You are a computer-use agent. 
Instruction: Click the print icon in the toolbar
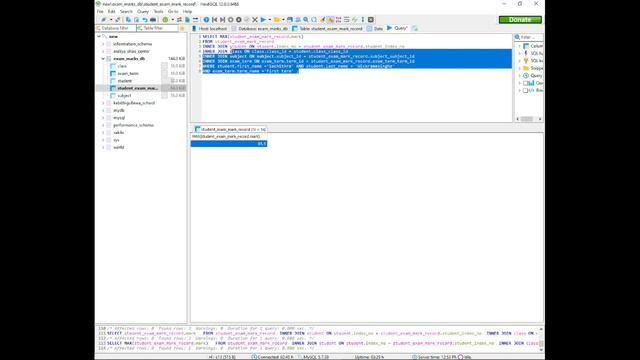tap(153, 20)
